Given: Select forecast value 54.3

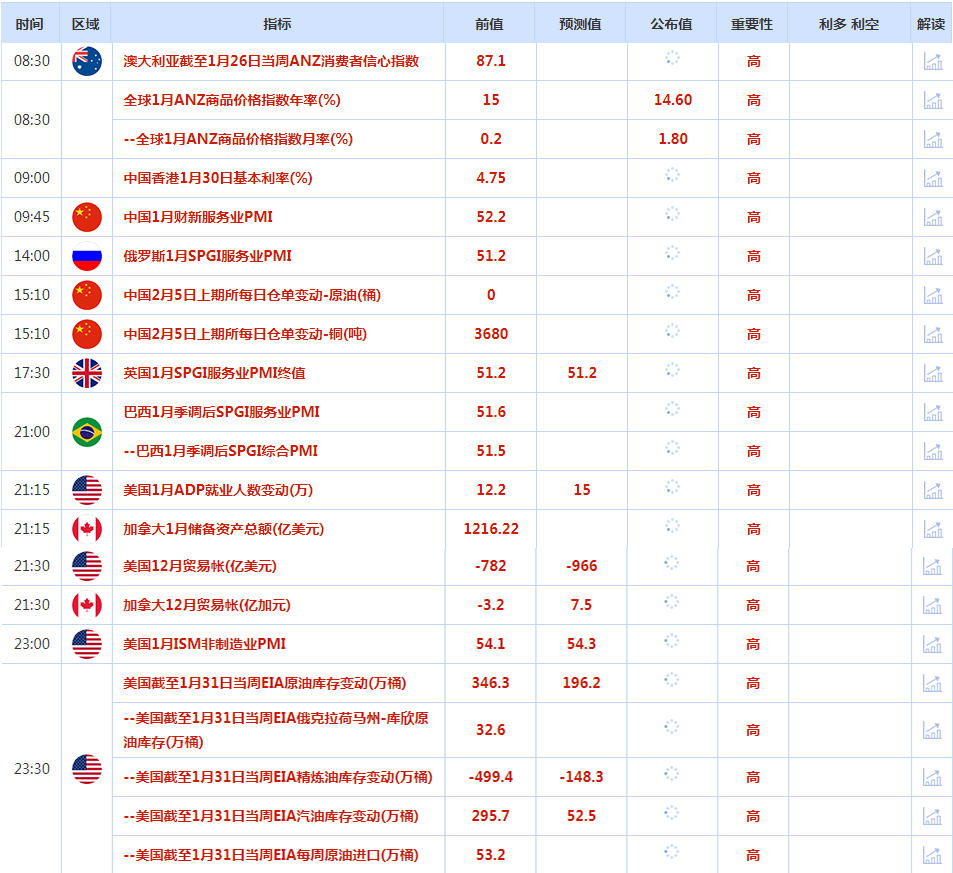Looking at the screenshot, I should [x=581, y=643].
